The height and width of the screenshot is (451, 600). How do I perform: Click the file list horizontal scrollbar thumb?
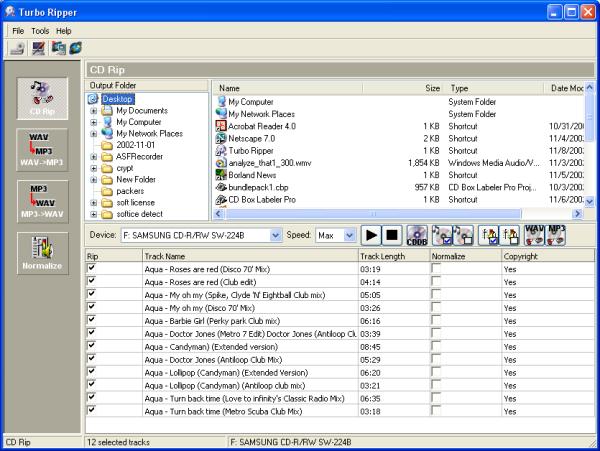tap(373, 214)
